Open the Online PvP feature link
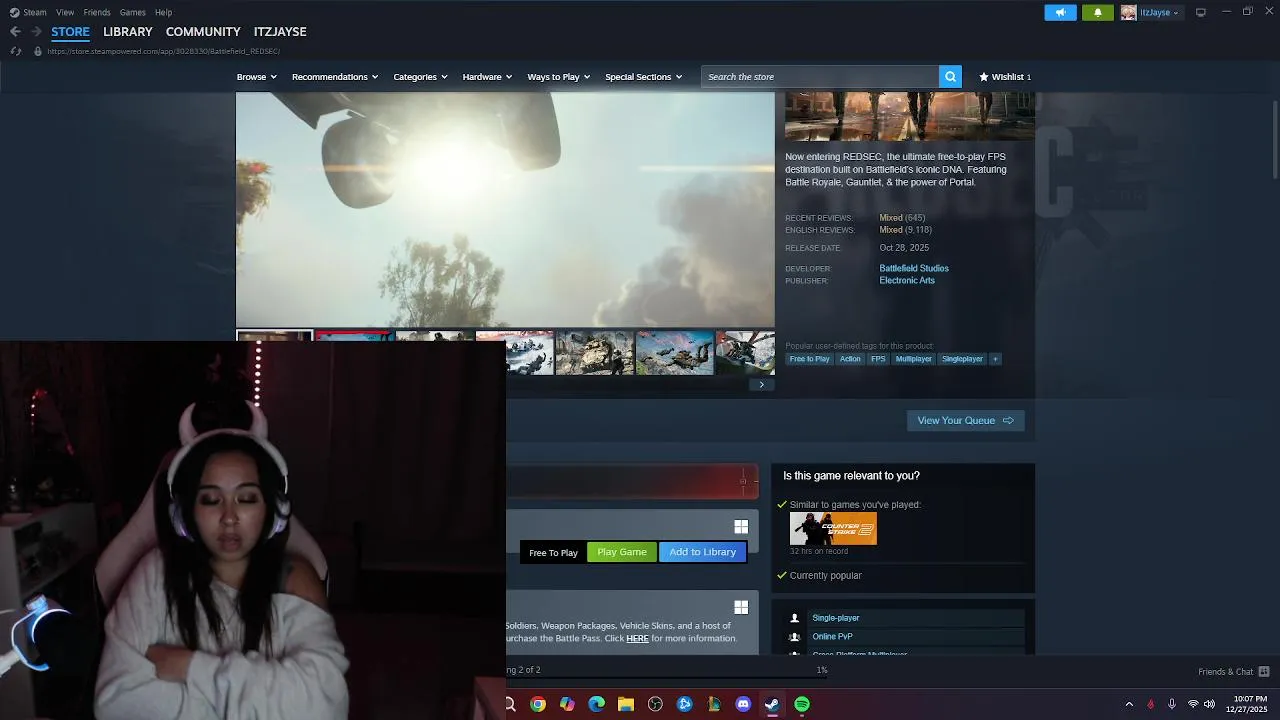 pos(832,636)
